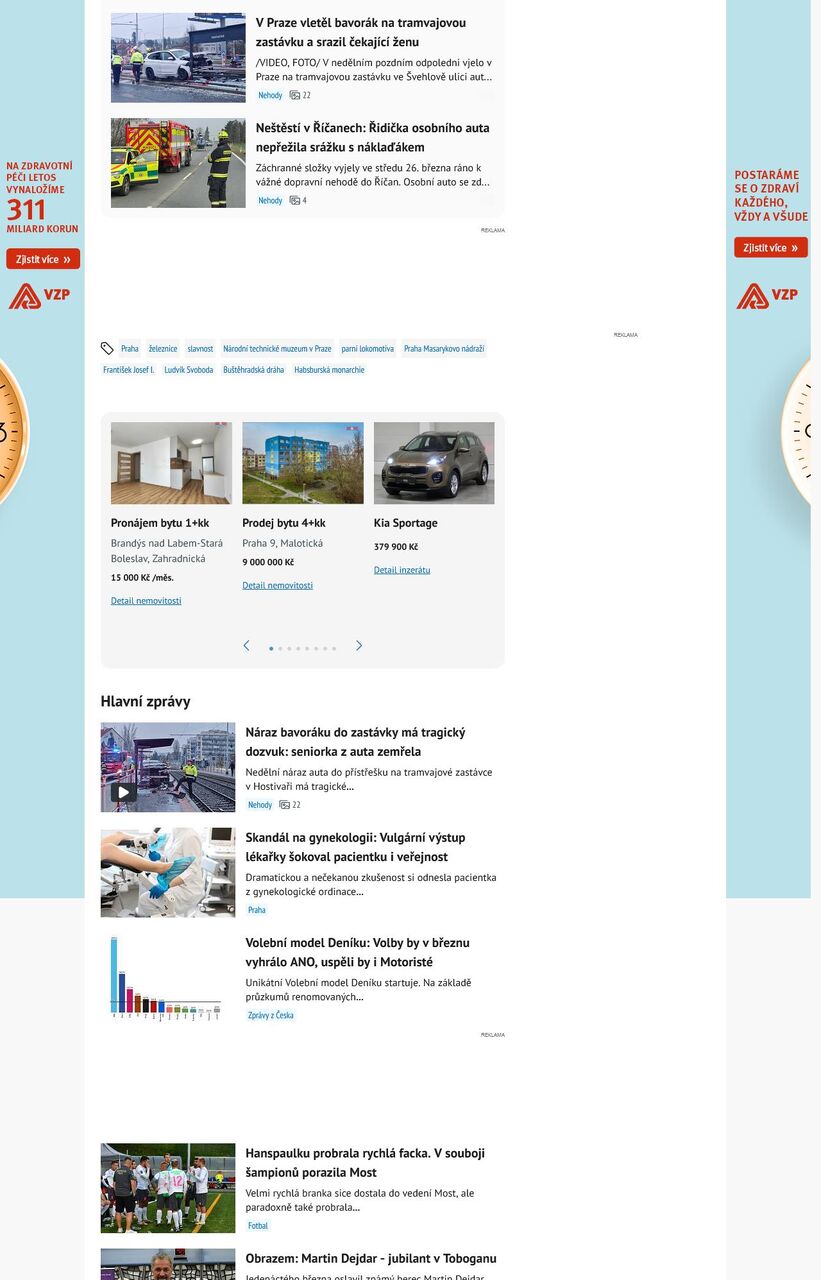Play video on the Náraz bavoráku thumbnail
Viewport: 821px width, 1280px height.
[x=123, y=793]
